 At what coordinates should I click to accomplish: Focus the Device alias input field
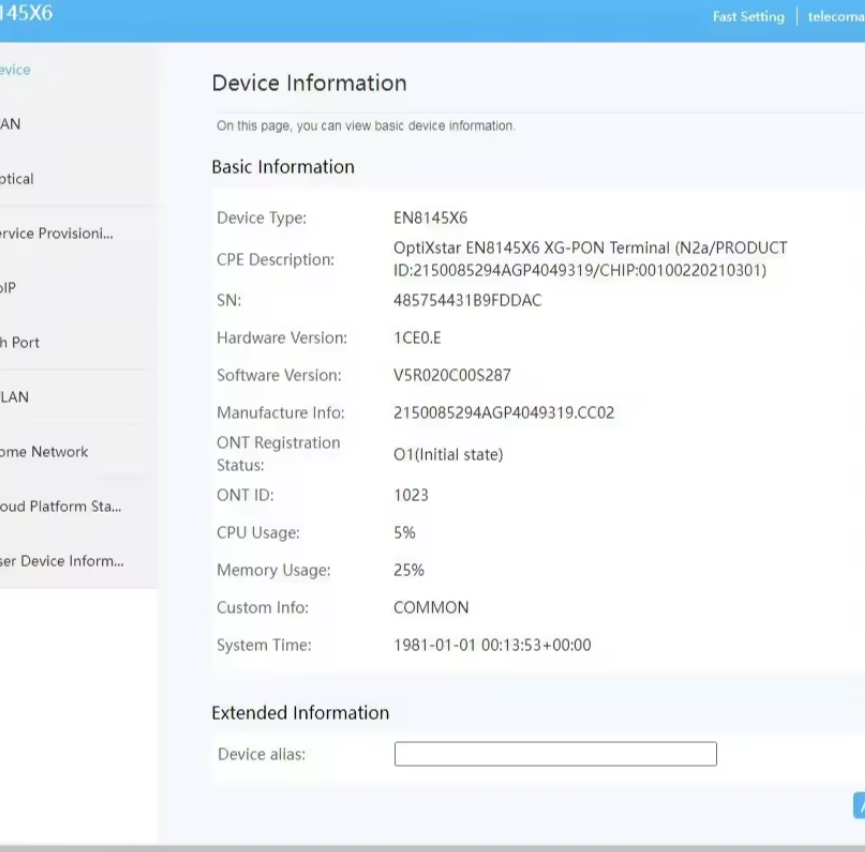[x=555, y=754]
